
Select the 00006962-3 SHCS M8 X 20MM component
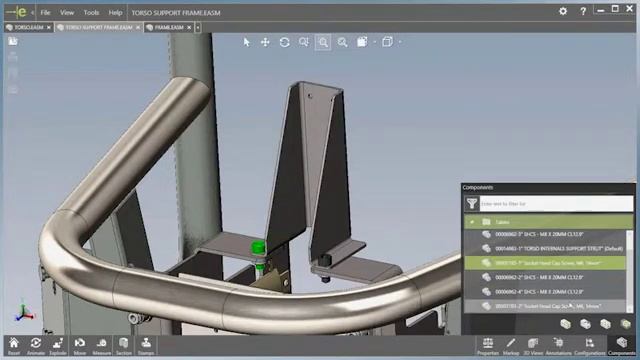(x=545, y=234)
